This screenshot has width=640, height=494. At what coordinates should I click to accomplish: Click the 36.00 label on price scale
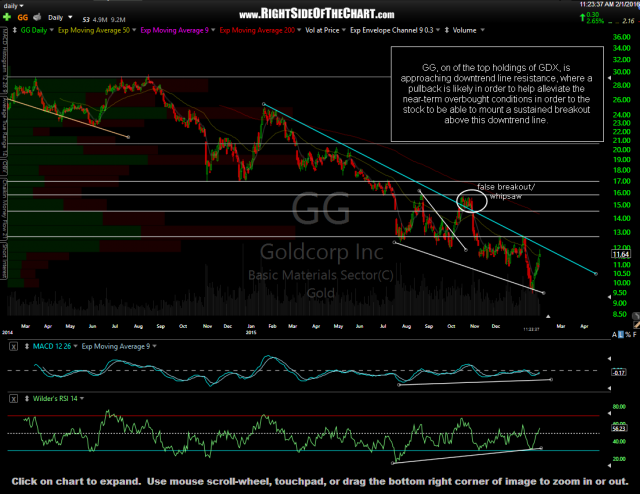tap(622, 37)
